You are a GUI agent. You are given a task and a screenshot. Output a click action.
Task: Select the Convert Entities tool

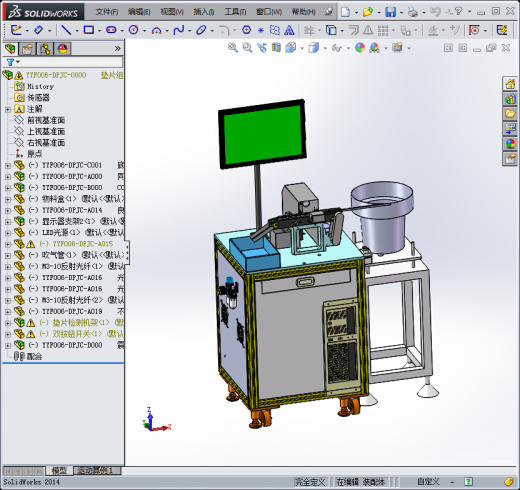331,30
